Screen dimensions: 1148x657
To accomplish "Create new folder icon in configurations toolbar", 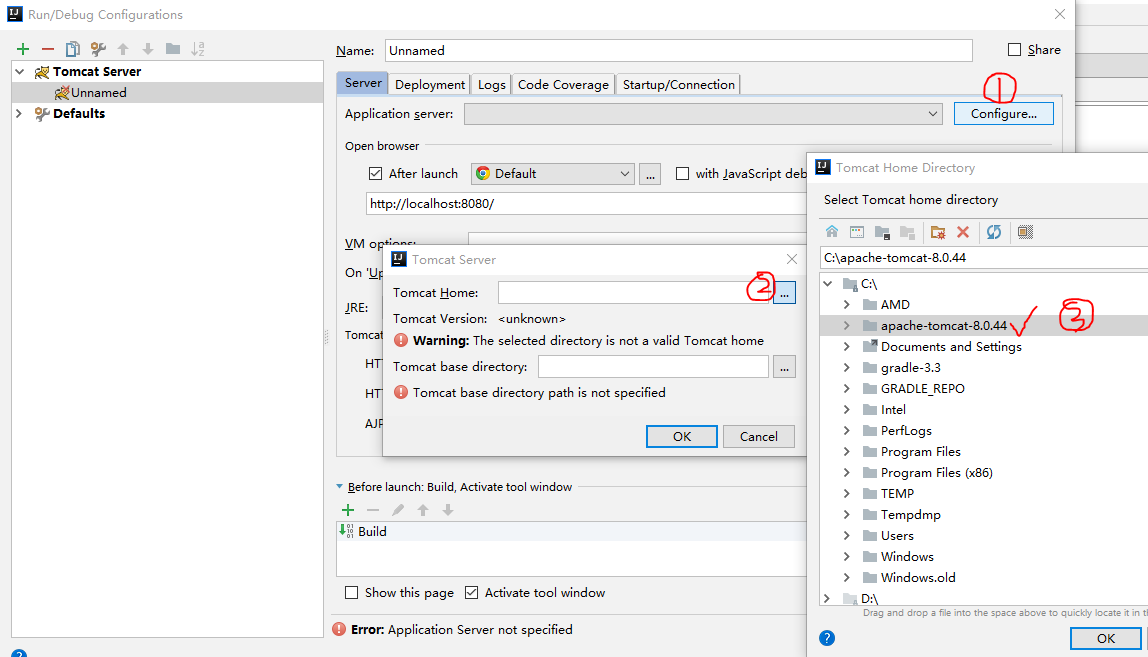I will tap(173, 49).
